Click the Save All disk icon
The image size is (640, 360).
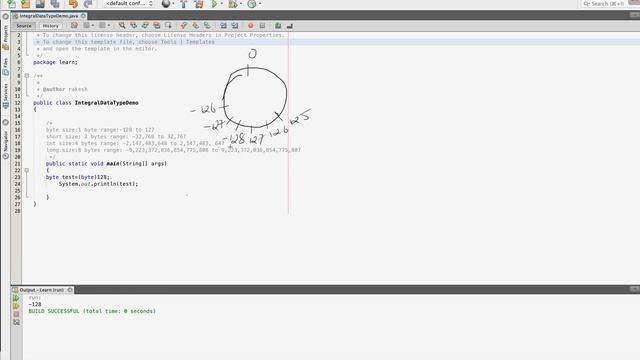(x=55, y=4)
